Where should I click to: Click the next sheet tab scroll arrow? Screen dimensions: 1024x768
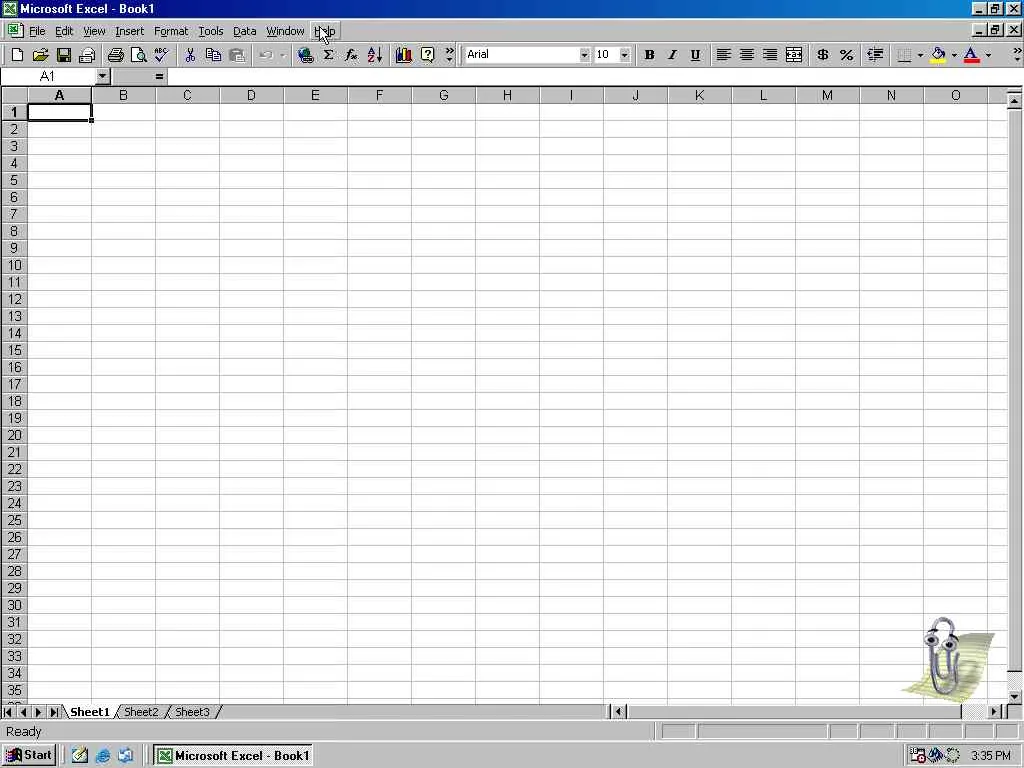coord(39,712)
